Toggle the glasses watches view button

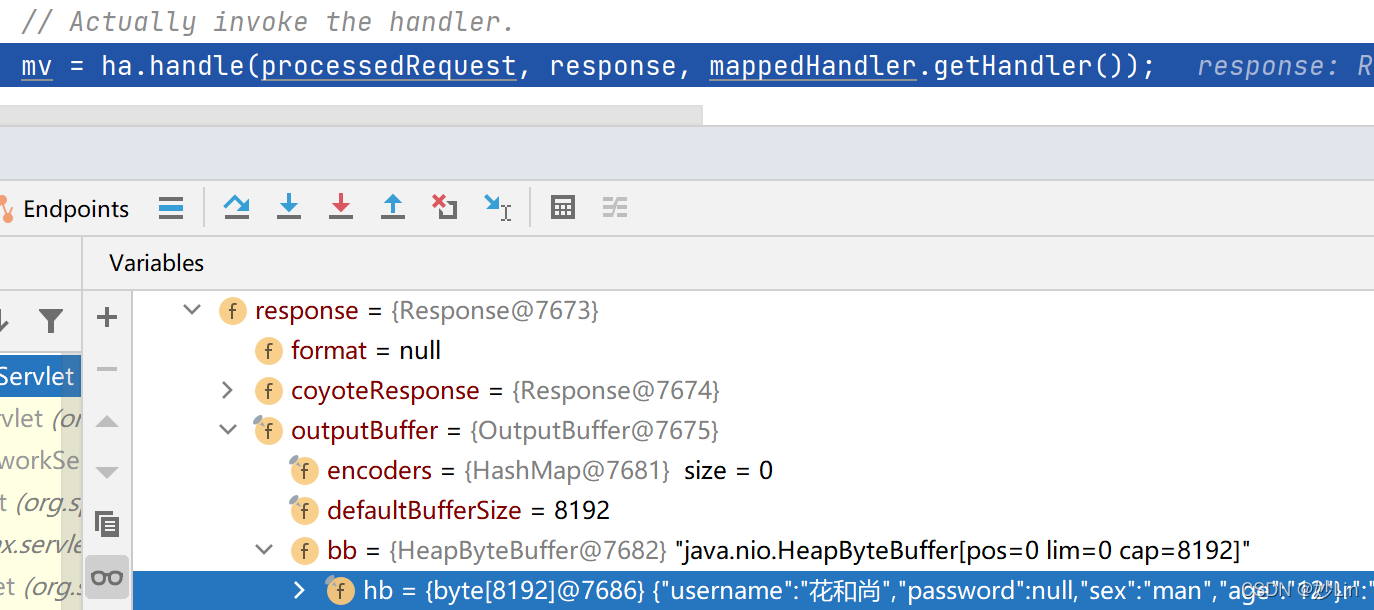pyautogui.click(x=106, y=577)
